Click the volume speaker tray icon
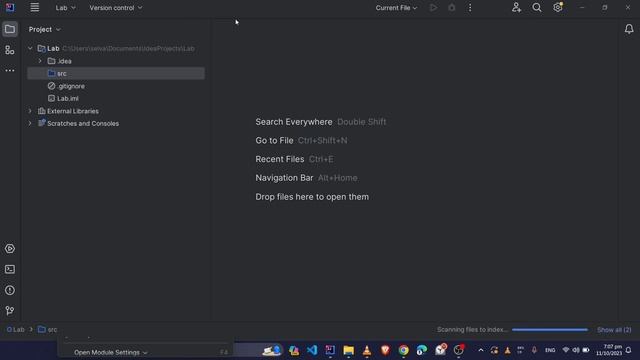 [x=576, y=350]
